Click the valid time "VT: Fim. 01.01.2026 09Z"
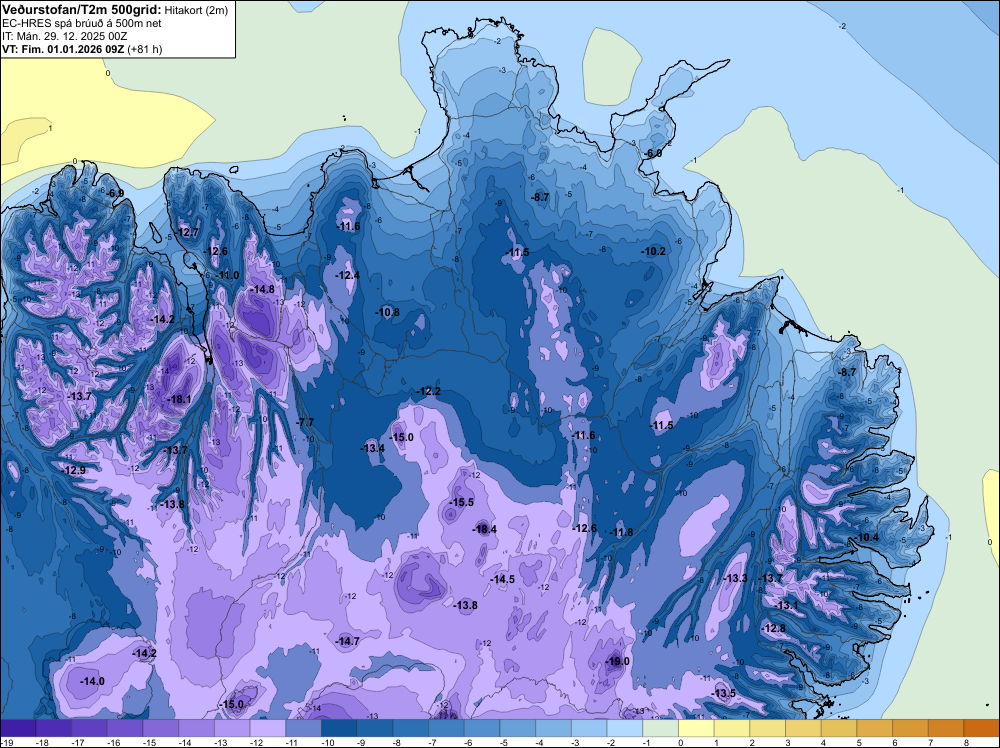The height and width of the screenshot is (748, 1000). click(63, 49)
